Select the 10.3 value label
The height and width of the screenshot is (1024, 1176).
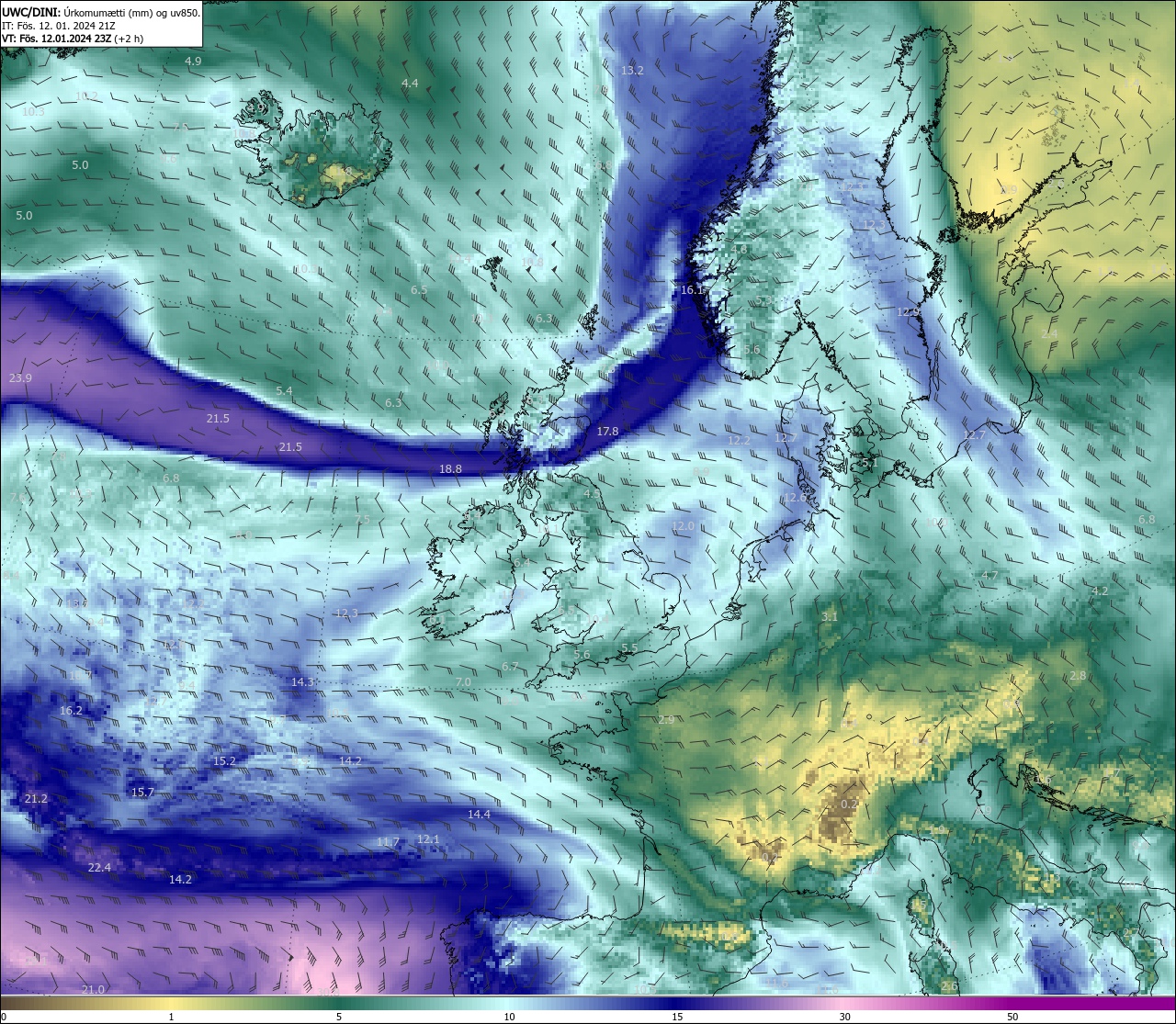coord(33,111)
